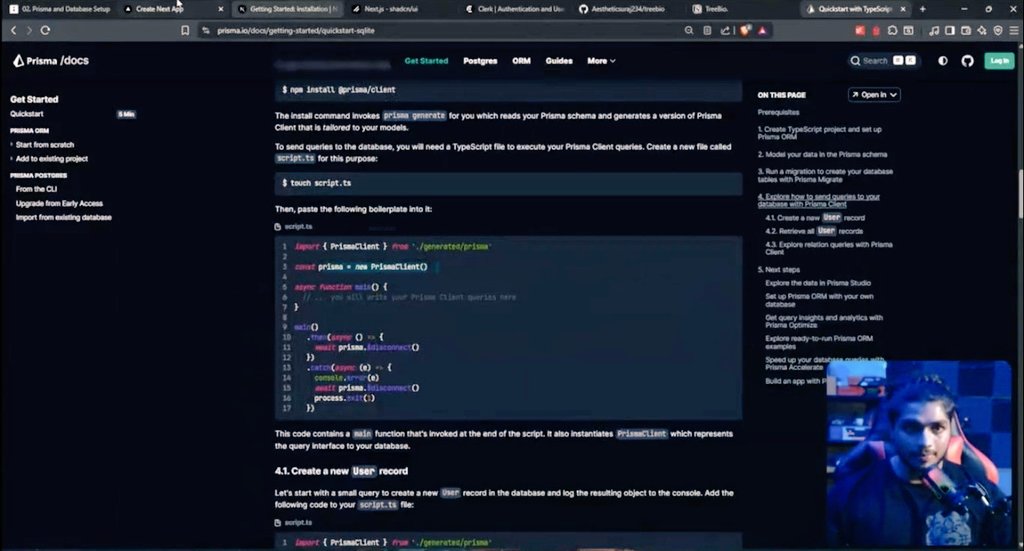The height and width of the screenshot is (551, 1024).
Task: Expand Add to existing project sidebar item
Action: coord(51,159)
